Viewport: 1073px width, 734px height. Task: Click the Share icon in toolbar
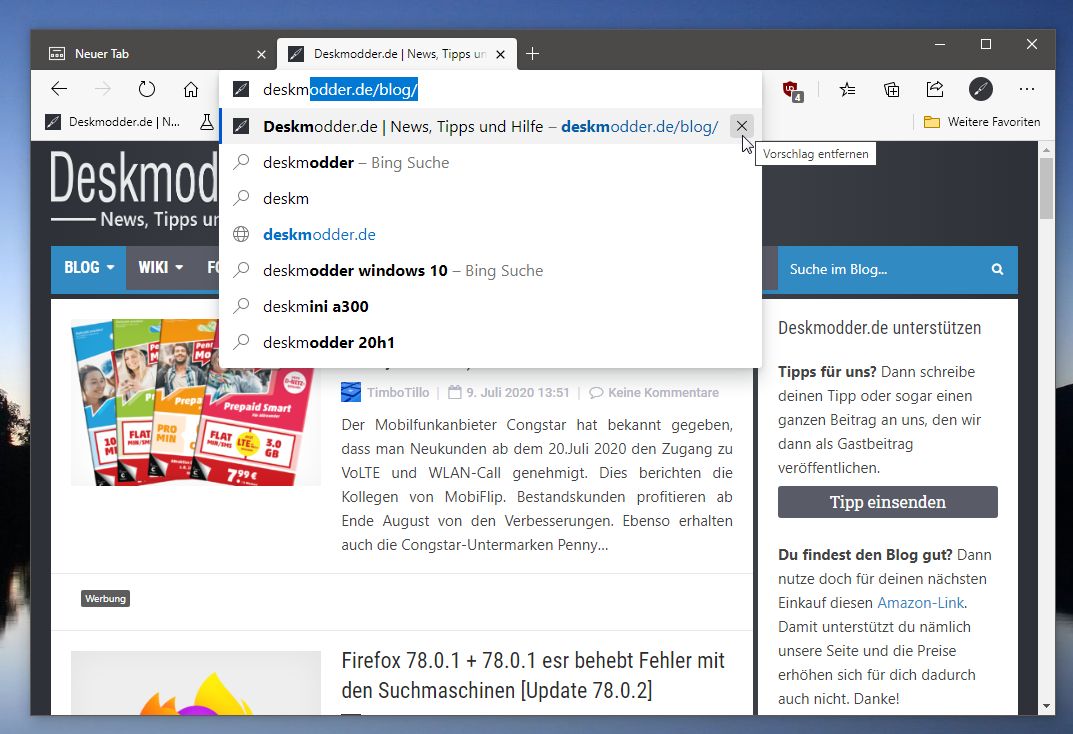tap(935, 89)
